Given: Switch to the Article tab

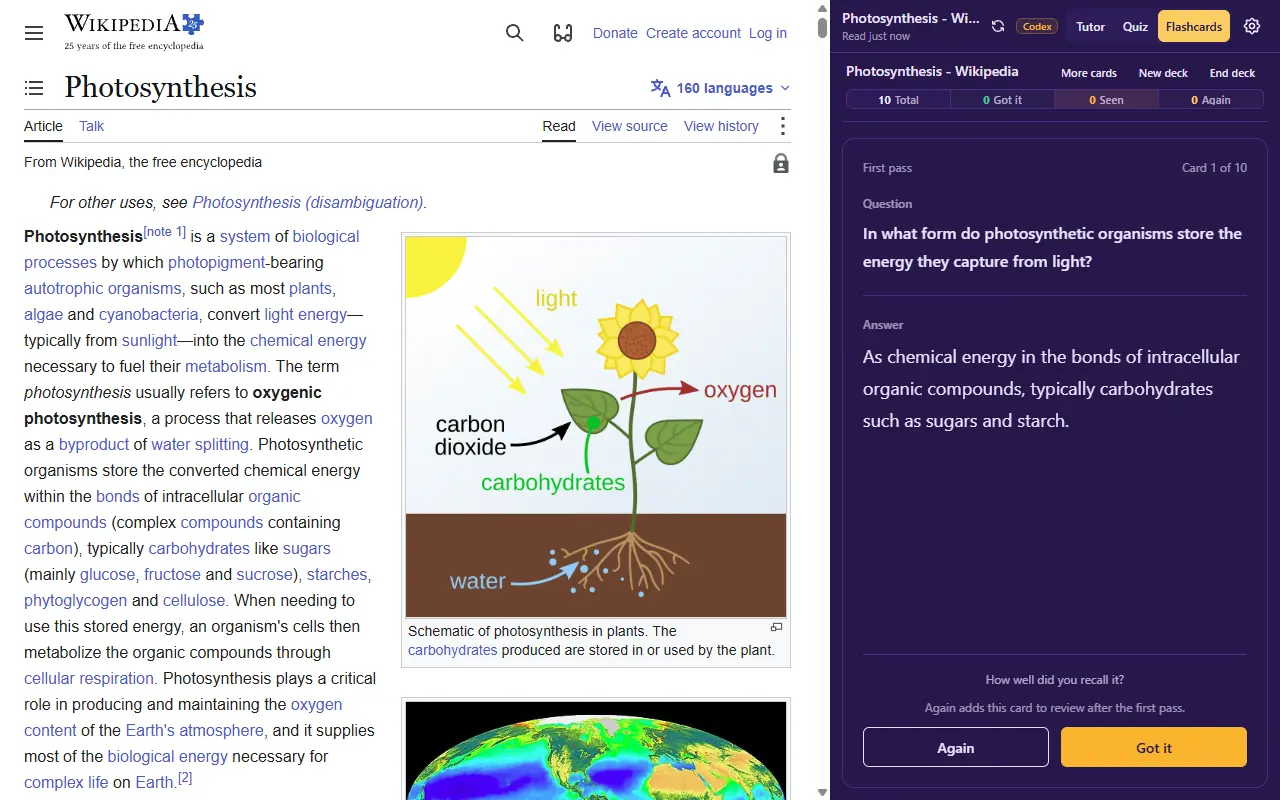Looking at the screenshot, I should point(43,126).
